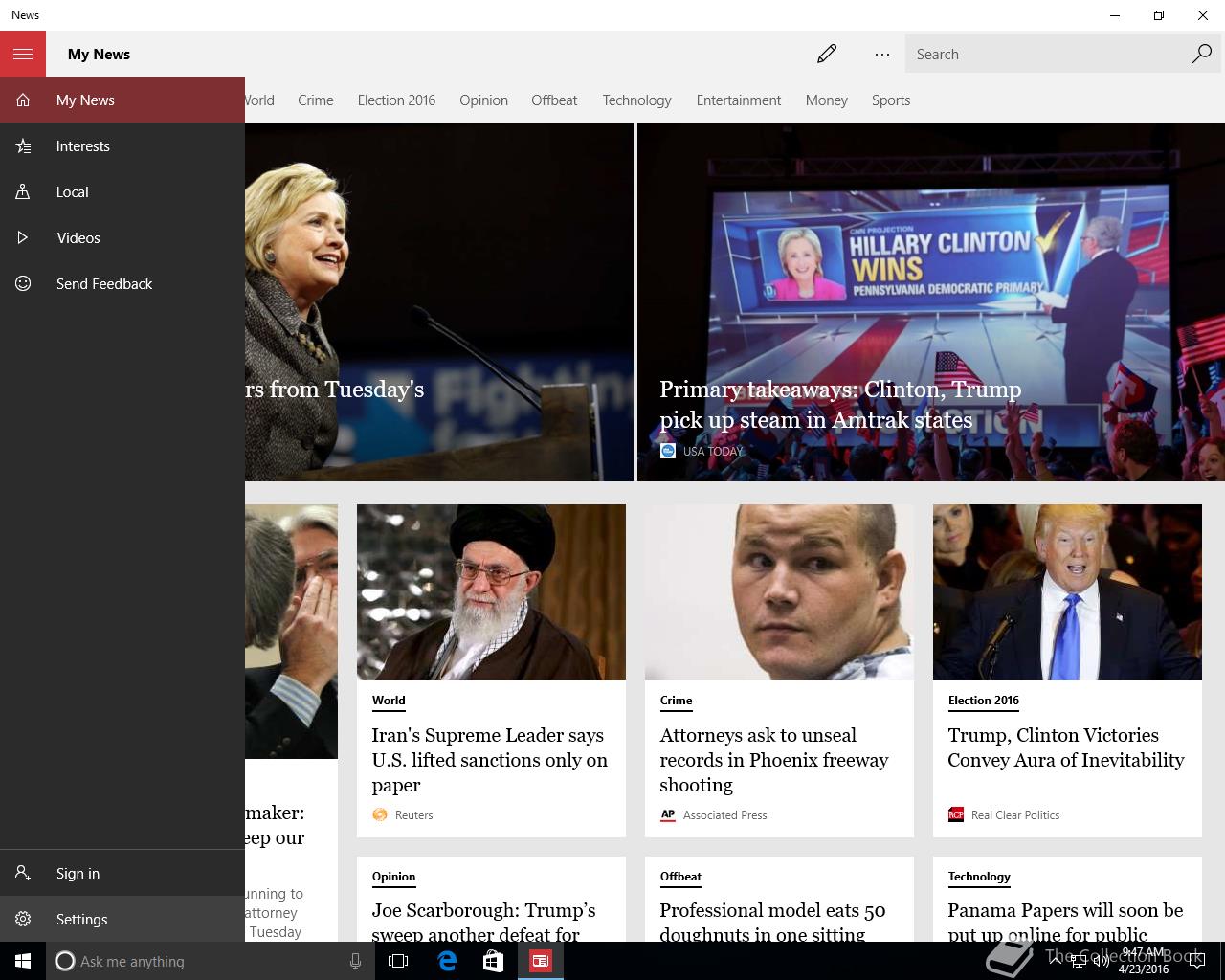Click the Send Feedback smiley icon

tap(23, 283)
